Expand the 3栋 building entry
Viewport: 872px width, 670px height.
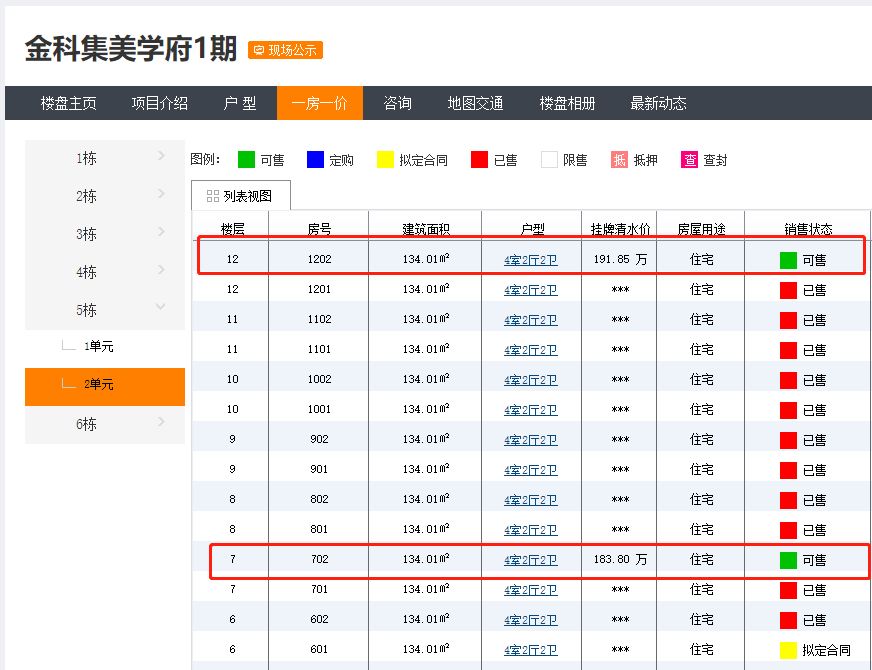pos(105,234)
